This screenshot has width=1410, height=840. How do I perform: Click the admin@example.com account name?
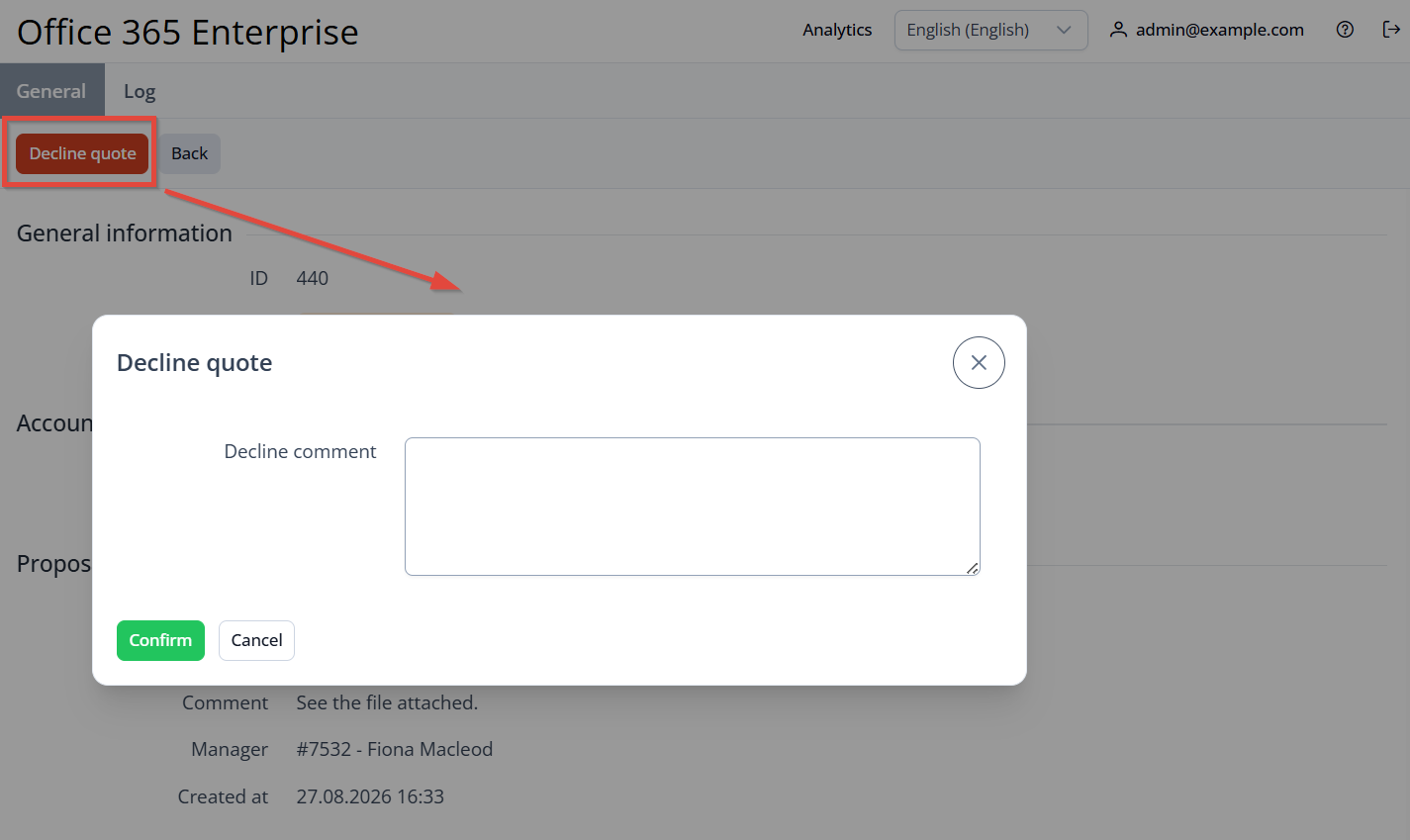coord(1220,30)
